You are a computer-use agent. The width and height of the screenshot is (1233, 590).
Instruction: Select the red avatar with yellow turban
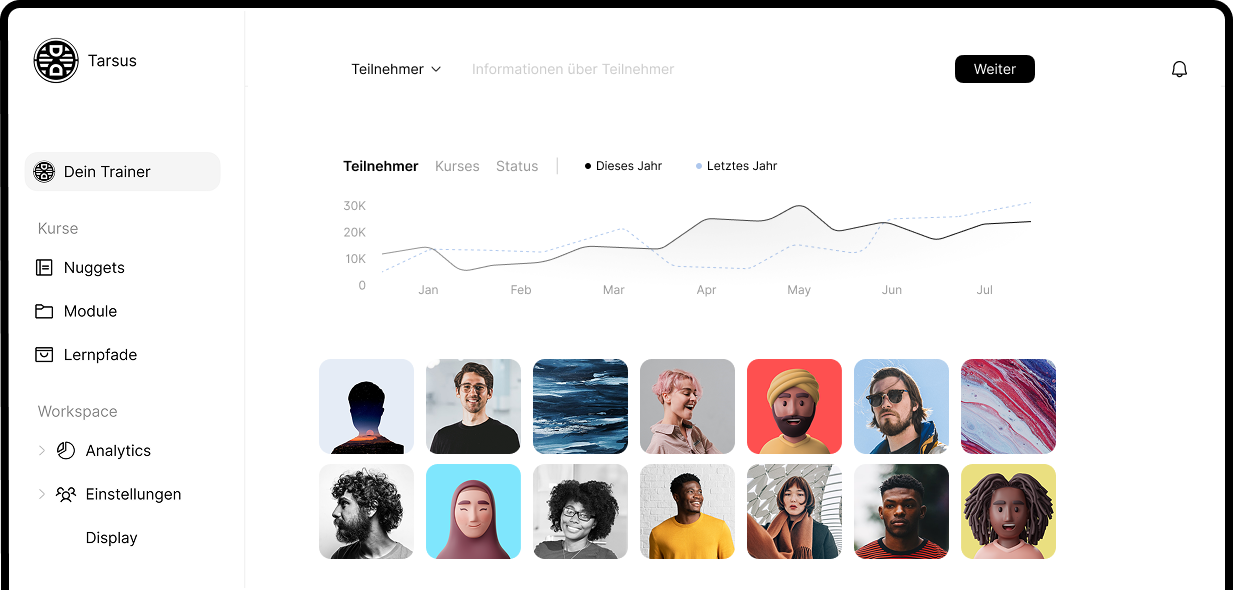click(x=794, y=407)
